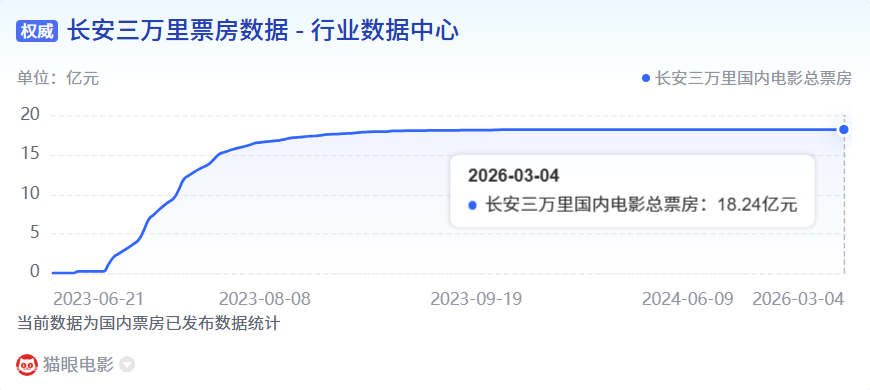This screenshot has width=870, height=390.
Task: Click the 权威 badge beside the title
Action: pos(38,32)
